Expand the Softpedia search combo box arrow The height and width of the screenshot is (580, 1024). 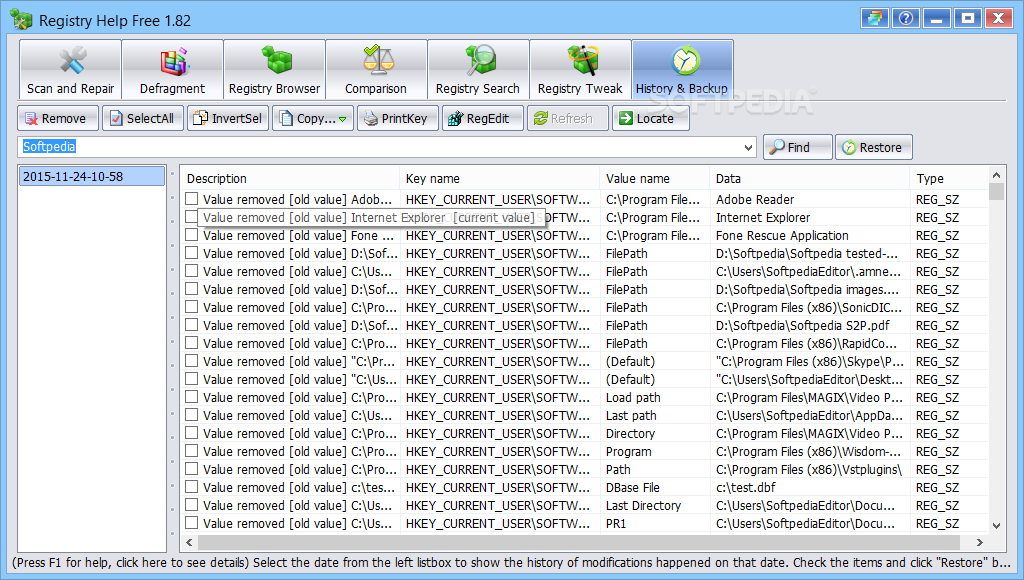coord(748,147)
